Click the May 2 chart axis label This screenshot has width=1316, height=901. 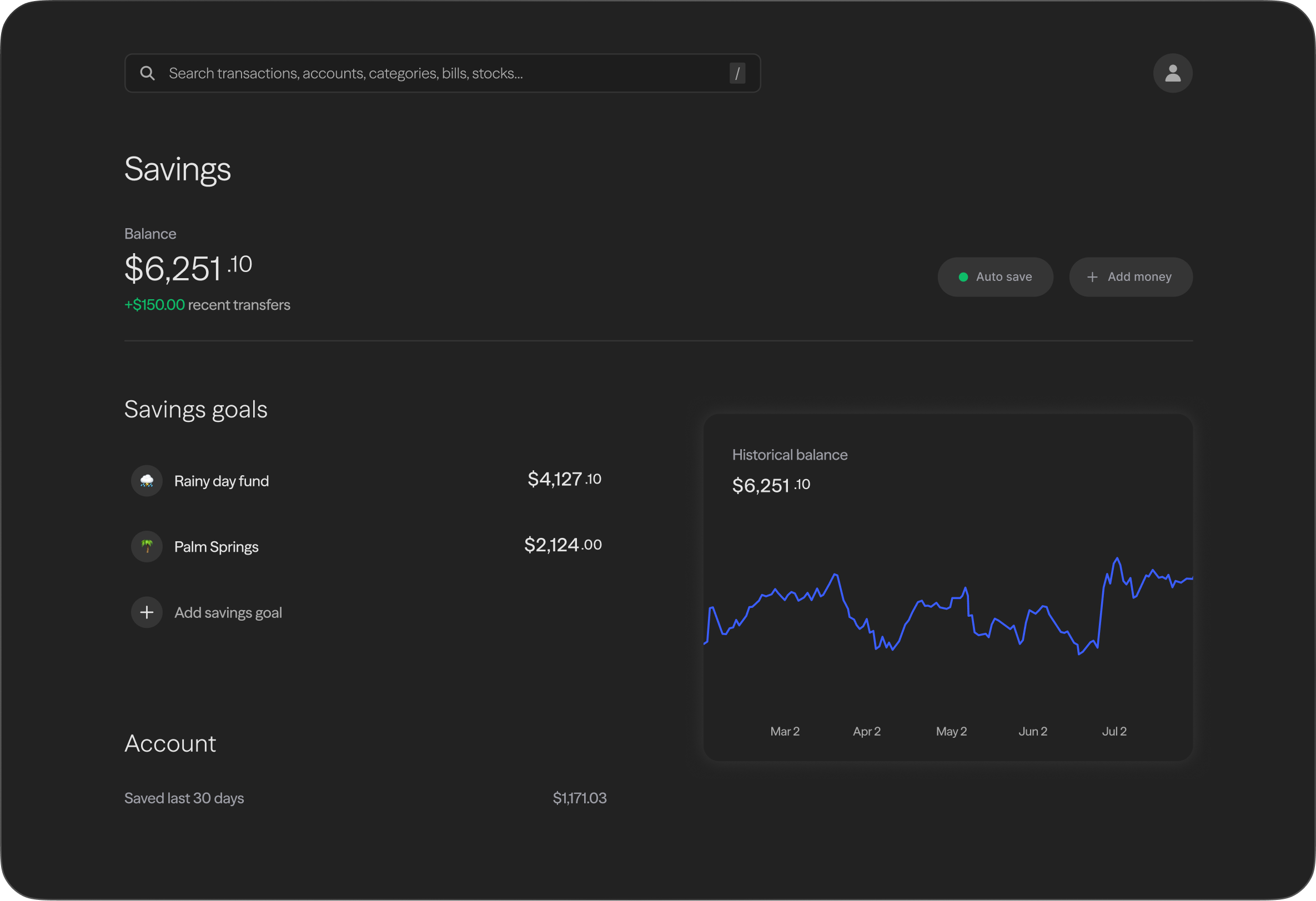click(x=951, y=731)
